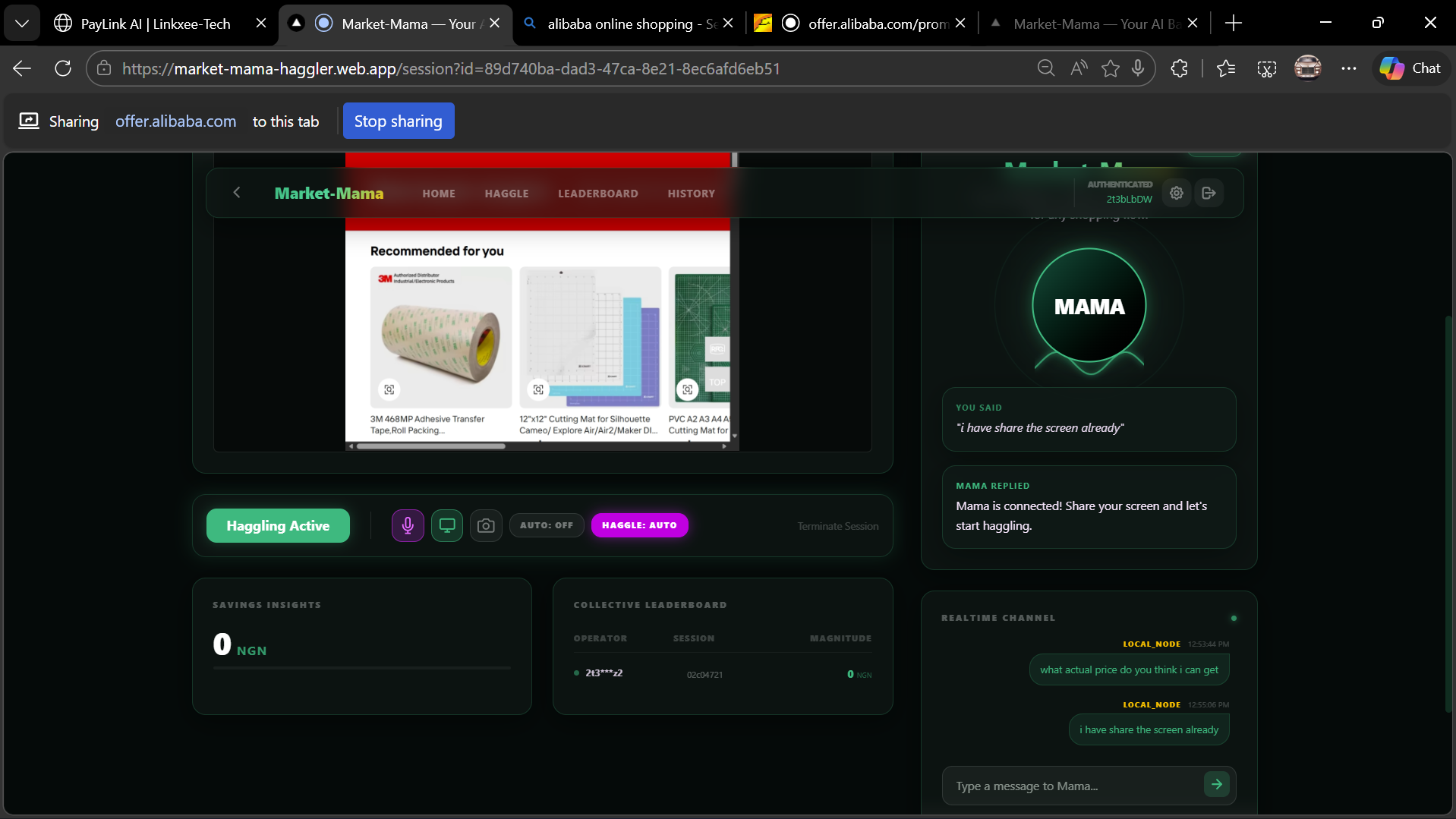
Task: Click Stop sharing button
Action: point(399,121)
